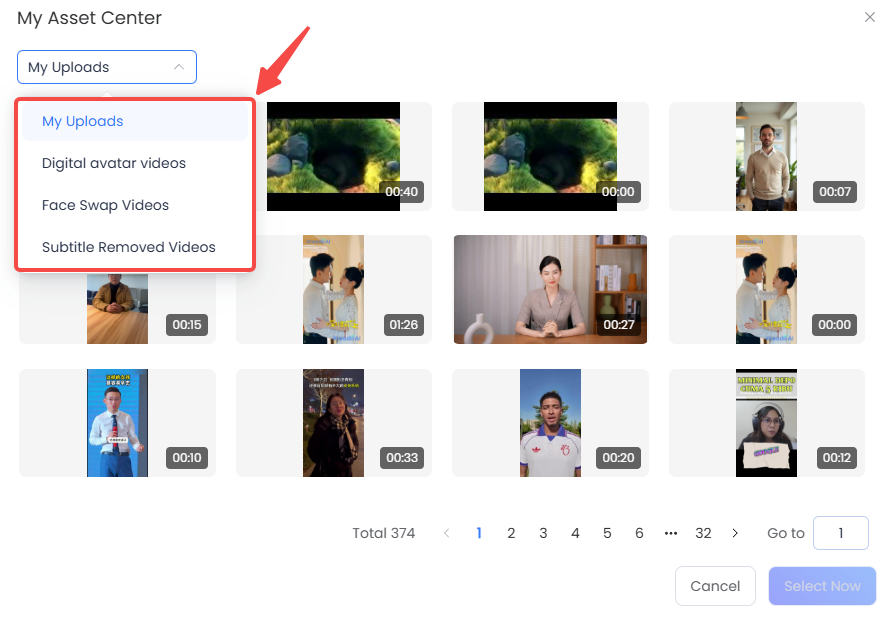The image size is (892, 622).
Task: Jump to page 6
Action: pyautogui.click(x=639, y=533)
